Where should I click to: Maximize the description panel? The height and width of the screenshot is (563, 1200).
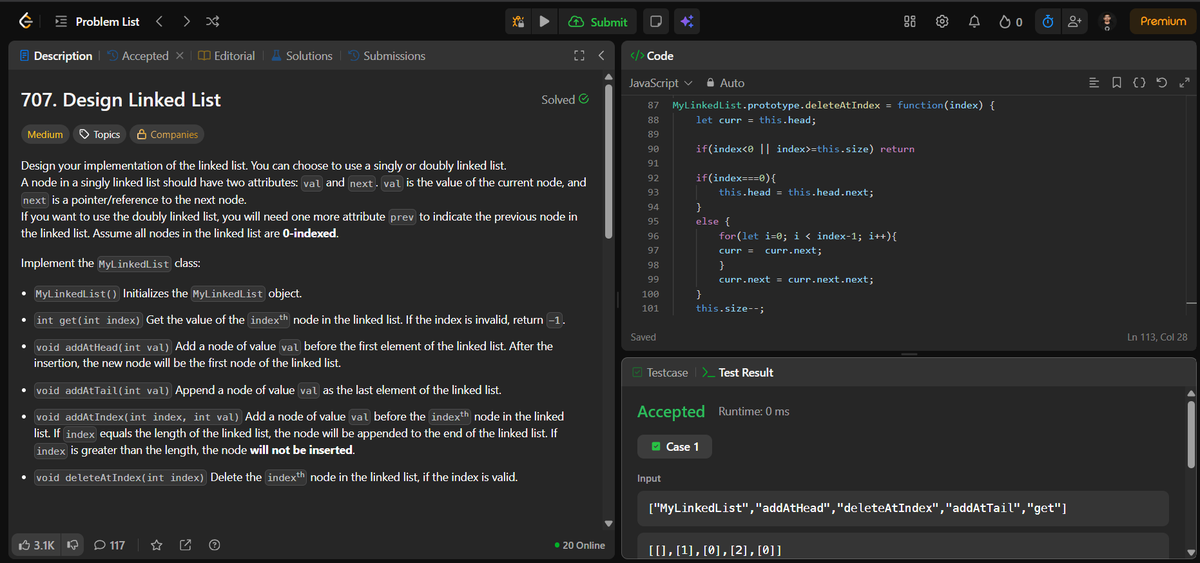579,56
